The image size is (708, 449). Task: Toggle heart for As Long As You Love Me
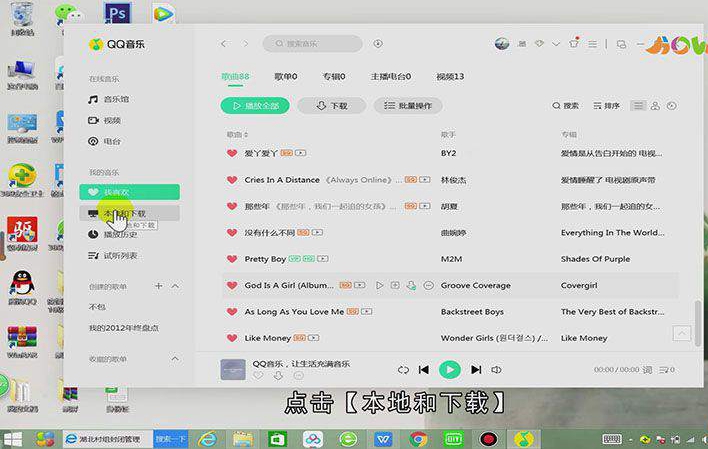(x=232, y=312)
